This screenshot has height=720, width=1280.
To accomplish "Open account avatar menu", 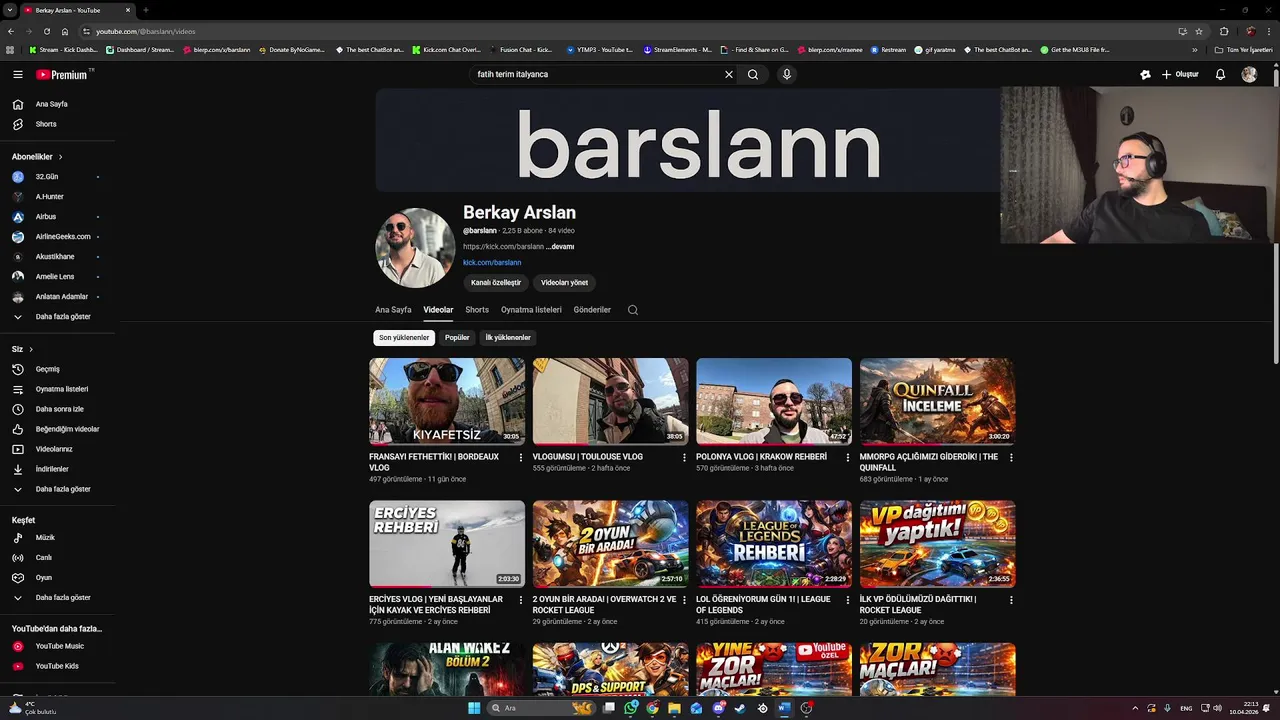I will tap(1249, 74).
